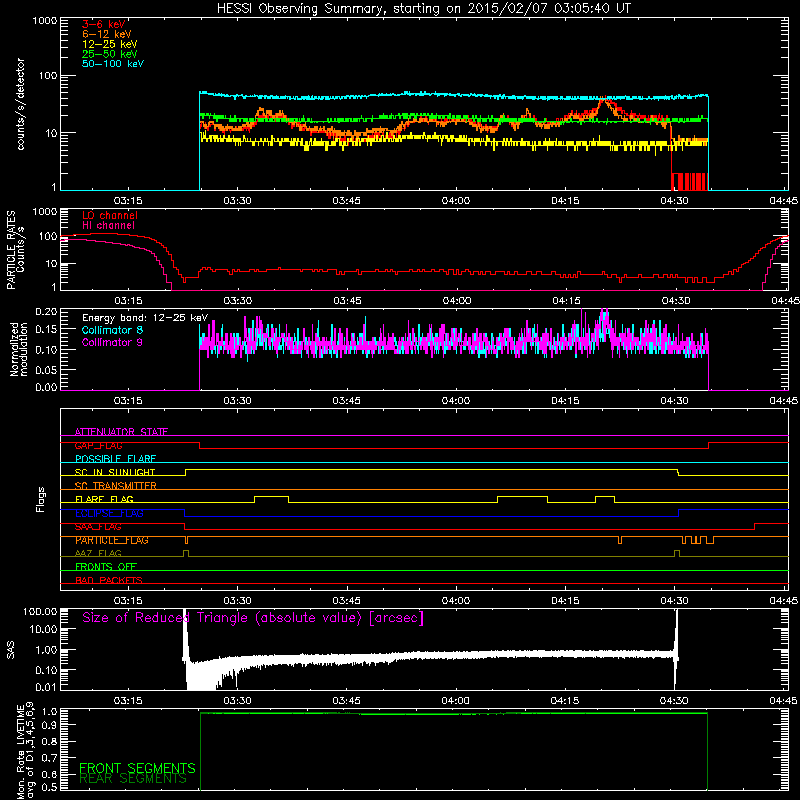Click the AAZ_FLAG label
Image resolution: width=800 pixels, height=800 pixels.
point(98,554)
